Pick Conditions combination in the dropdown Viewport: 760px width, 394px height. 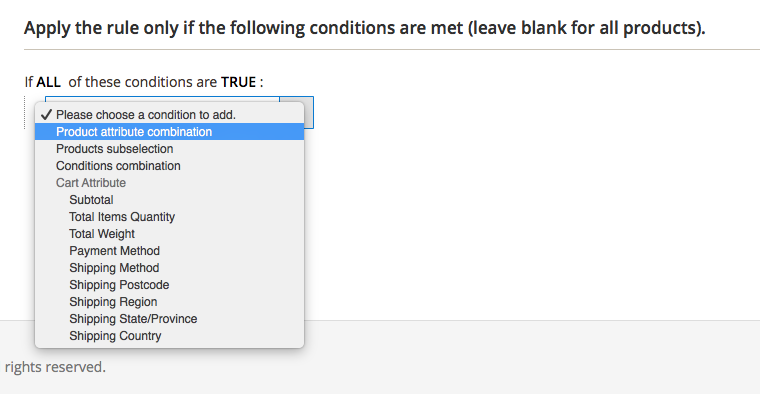click(x=169, y=166)
